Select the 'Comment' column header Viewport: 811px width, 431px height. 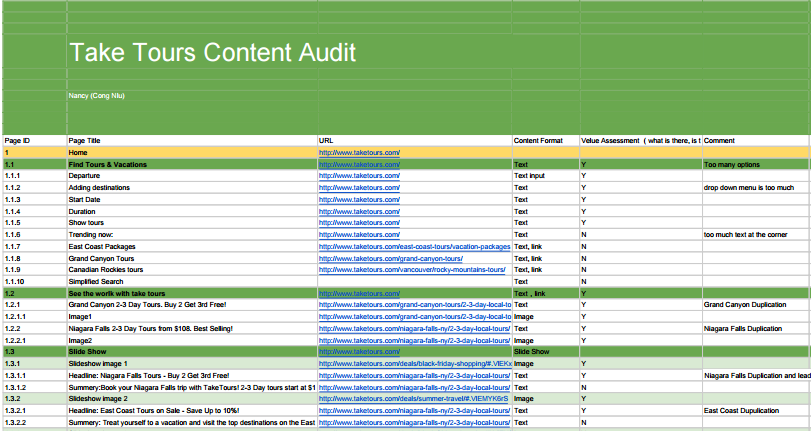coord(756,141)
